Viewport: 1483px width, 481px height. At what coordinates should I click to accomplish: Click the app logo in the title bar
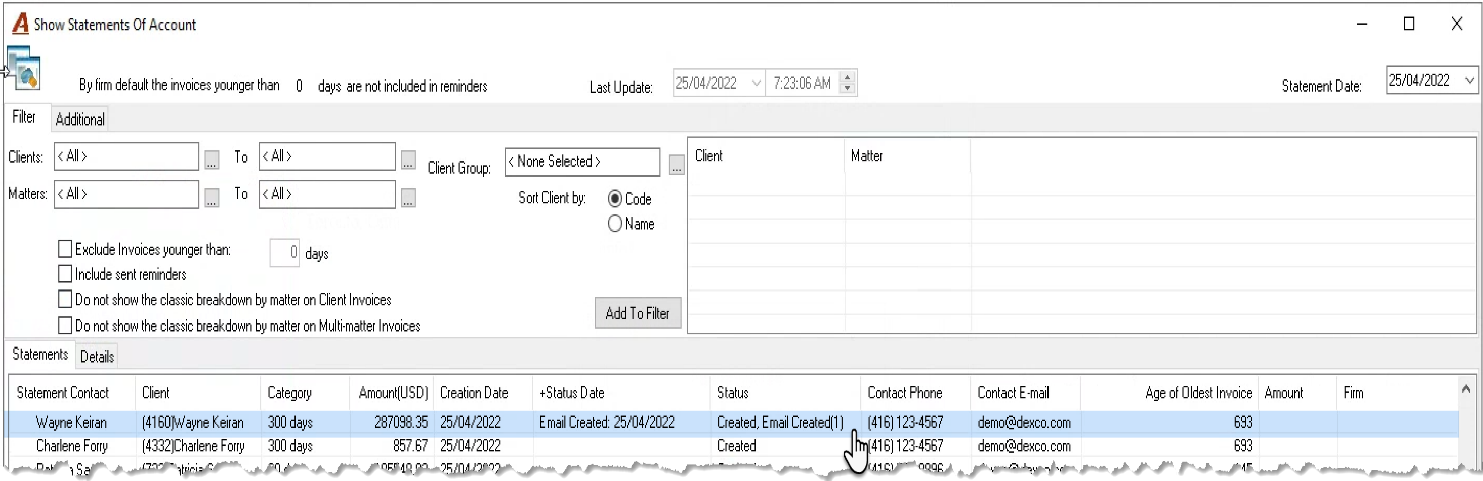pyautogui.click(x=20, y=24)
